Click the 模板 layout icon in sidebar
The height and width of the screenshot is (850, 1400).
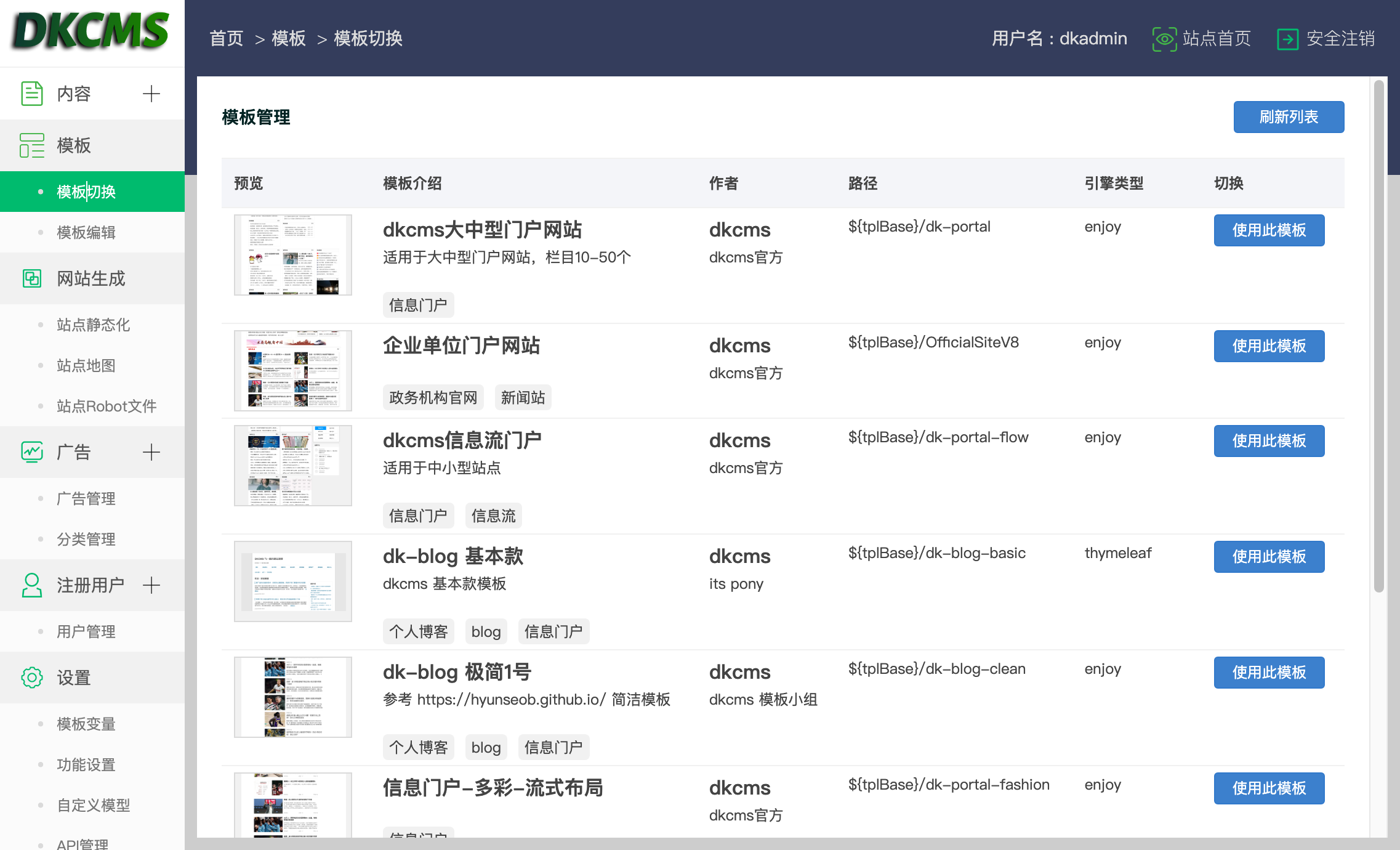coord(32,145)
